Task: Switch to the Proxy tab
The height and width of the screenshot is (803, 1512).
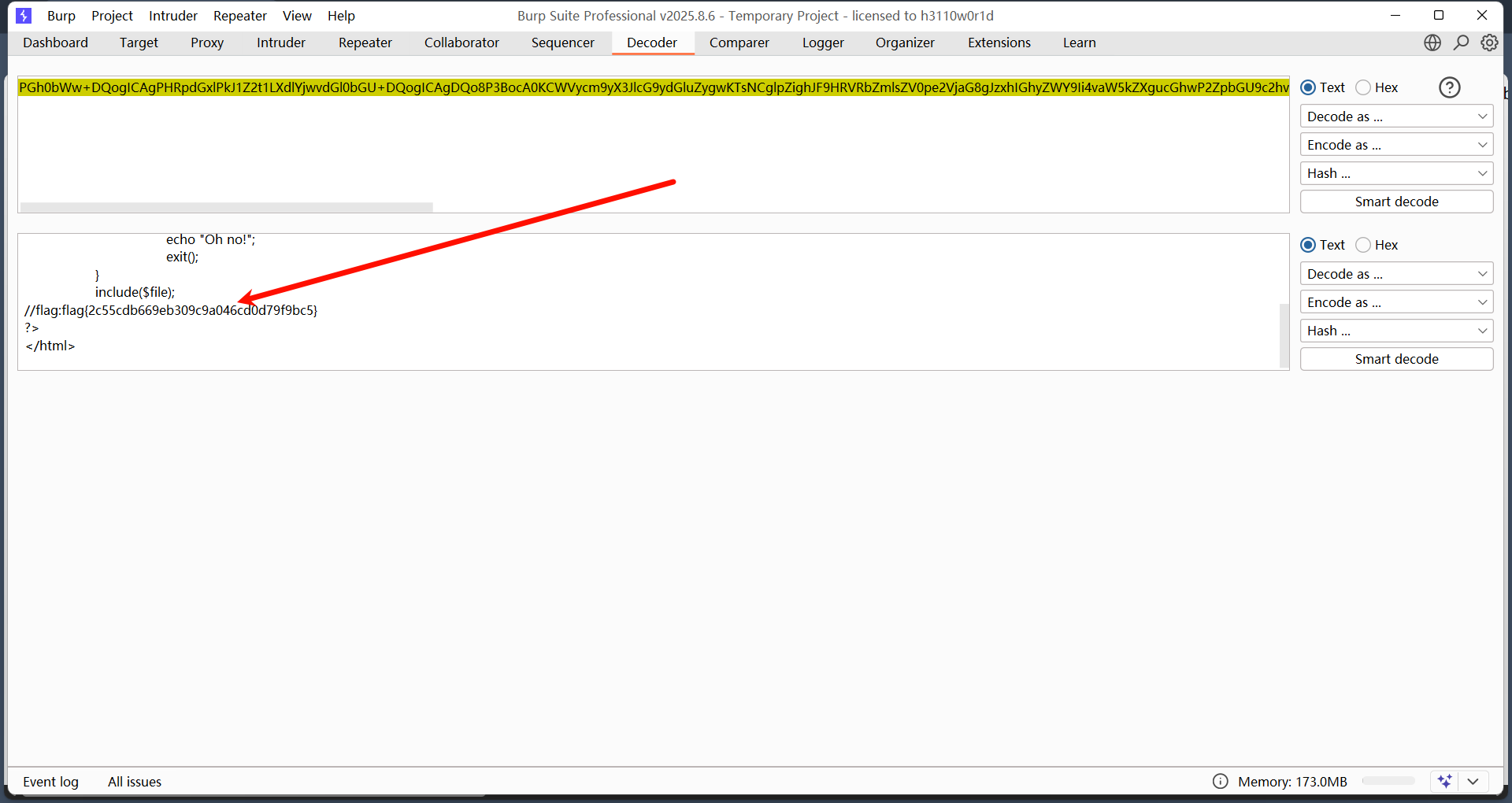Action: pyautogui.click(x=207, y=43)
